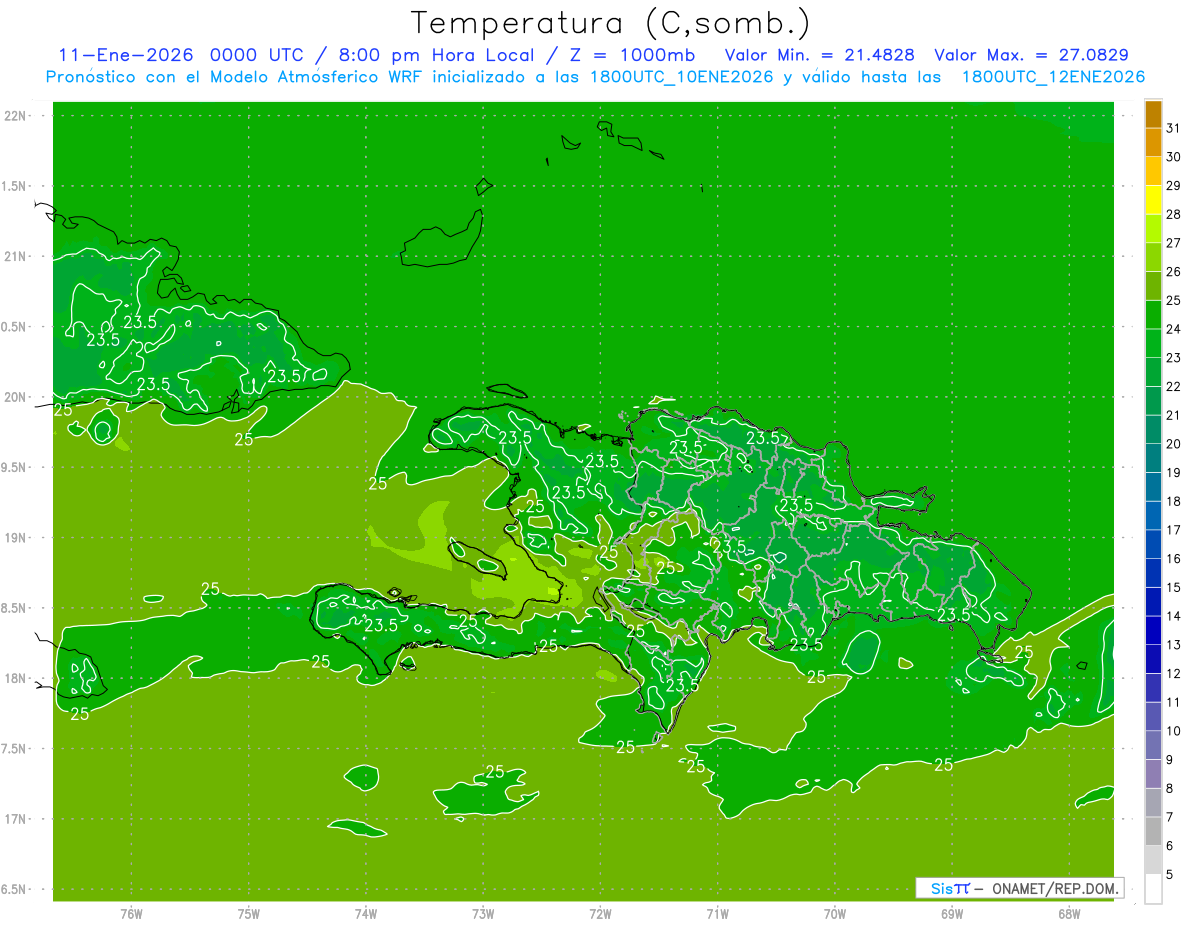
Task: Click the color bar label "30"
Action: pyautogui.click(x=1174, y=156)
